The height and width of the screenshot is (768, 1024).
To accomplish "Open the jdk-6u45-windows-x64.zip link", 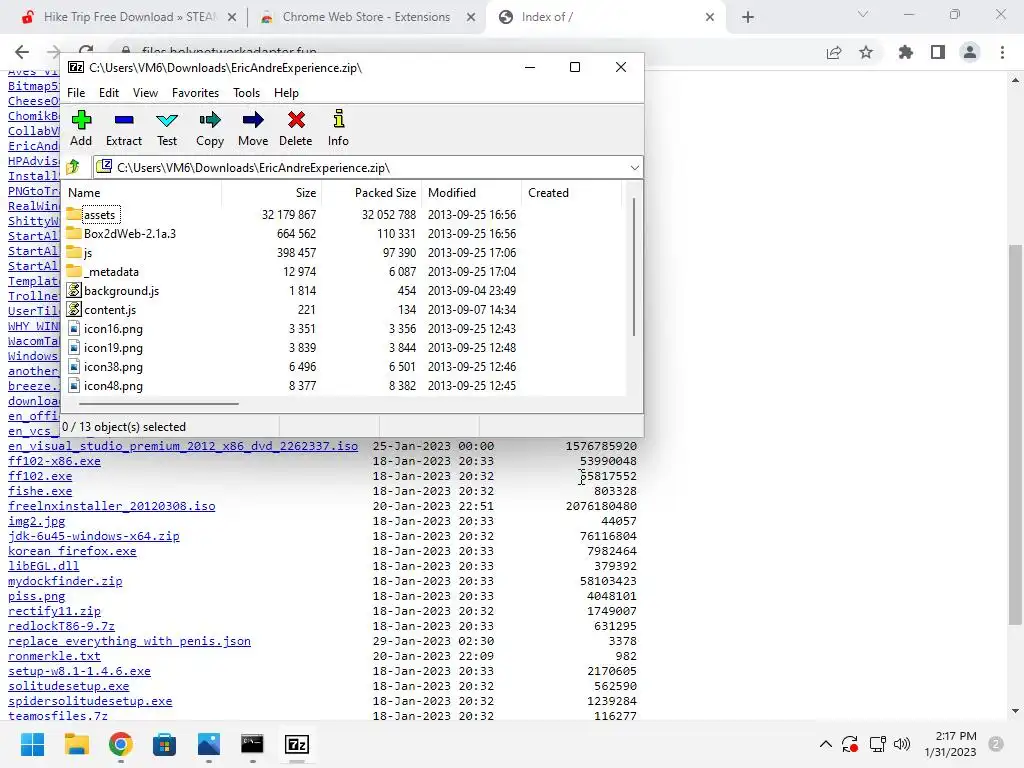I will click(x=93, y=536).
